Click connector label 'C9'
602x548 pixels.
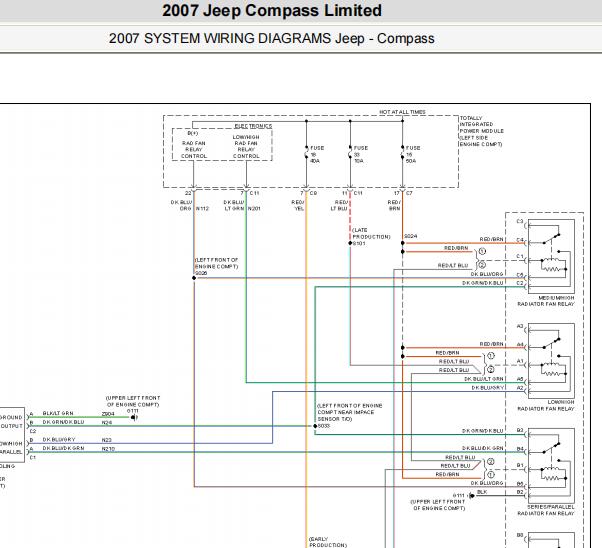pos(313,193)
